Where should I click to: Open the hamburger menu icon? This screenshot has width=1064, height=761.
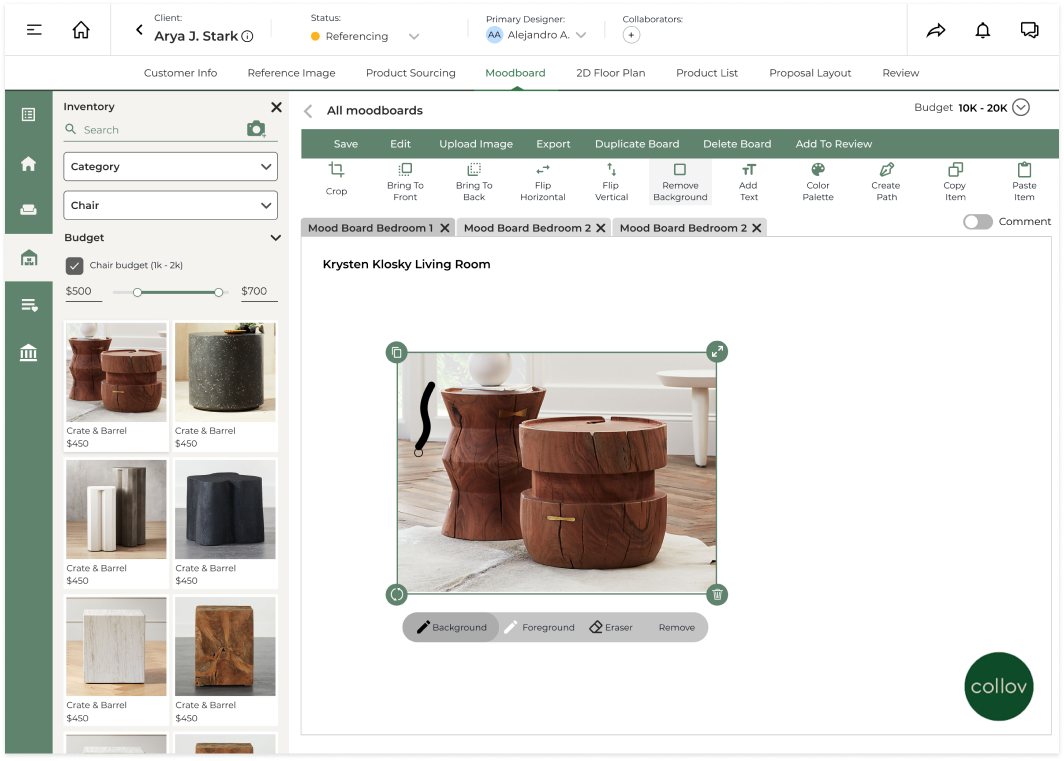[x=34, y=30]
